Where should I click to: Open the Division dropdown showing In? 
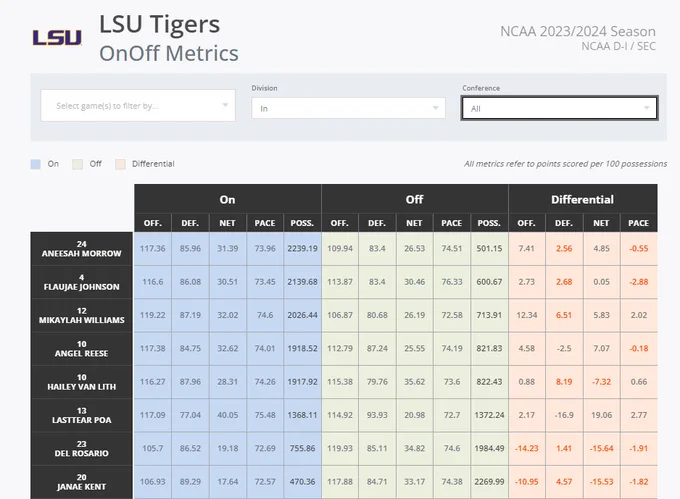tap(348, 108)
